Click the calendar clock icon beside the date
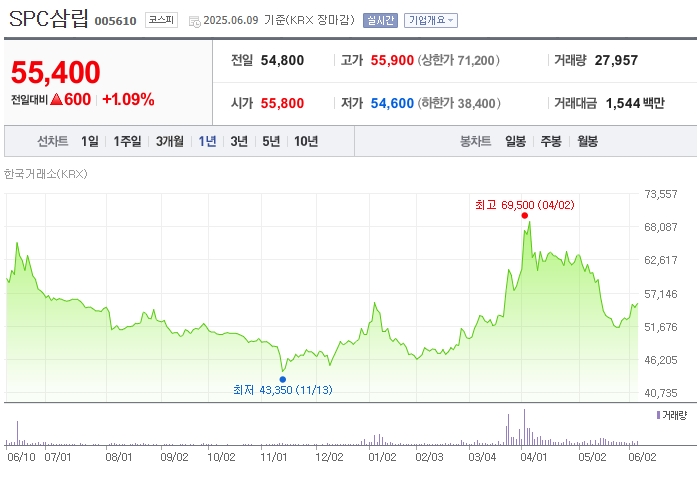697x484 pixels. (195, 21)
